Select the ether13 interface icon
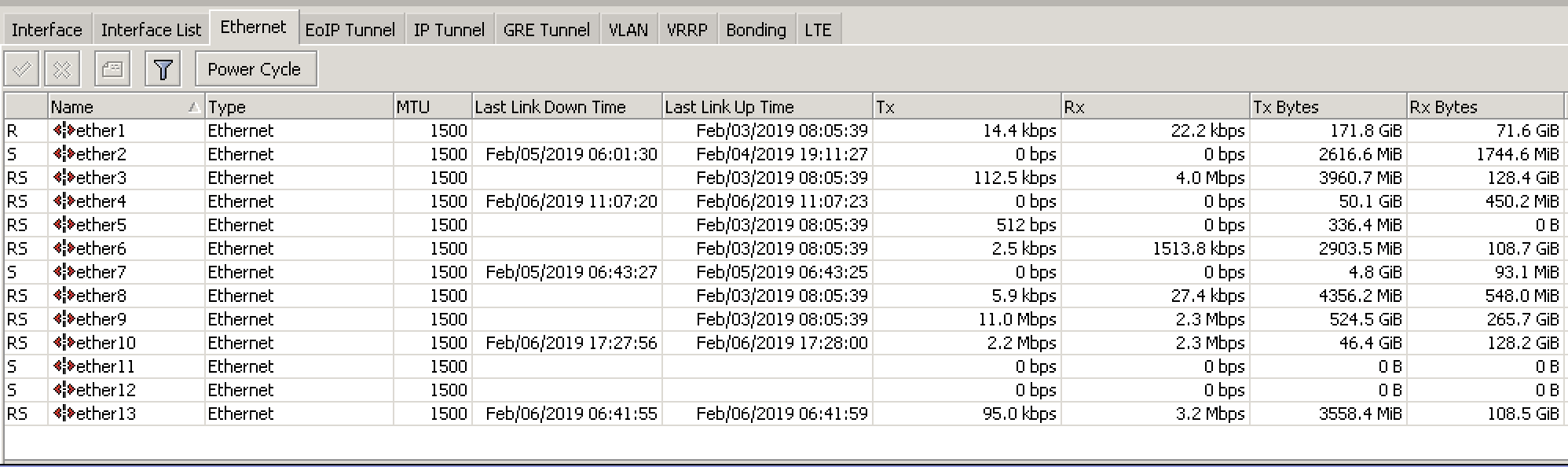Image resolution: width=1568 pixels, height=467 pixels. pyautogui.click(x=64, y=414)
